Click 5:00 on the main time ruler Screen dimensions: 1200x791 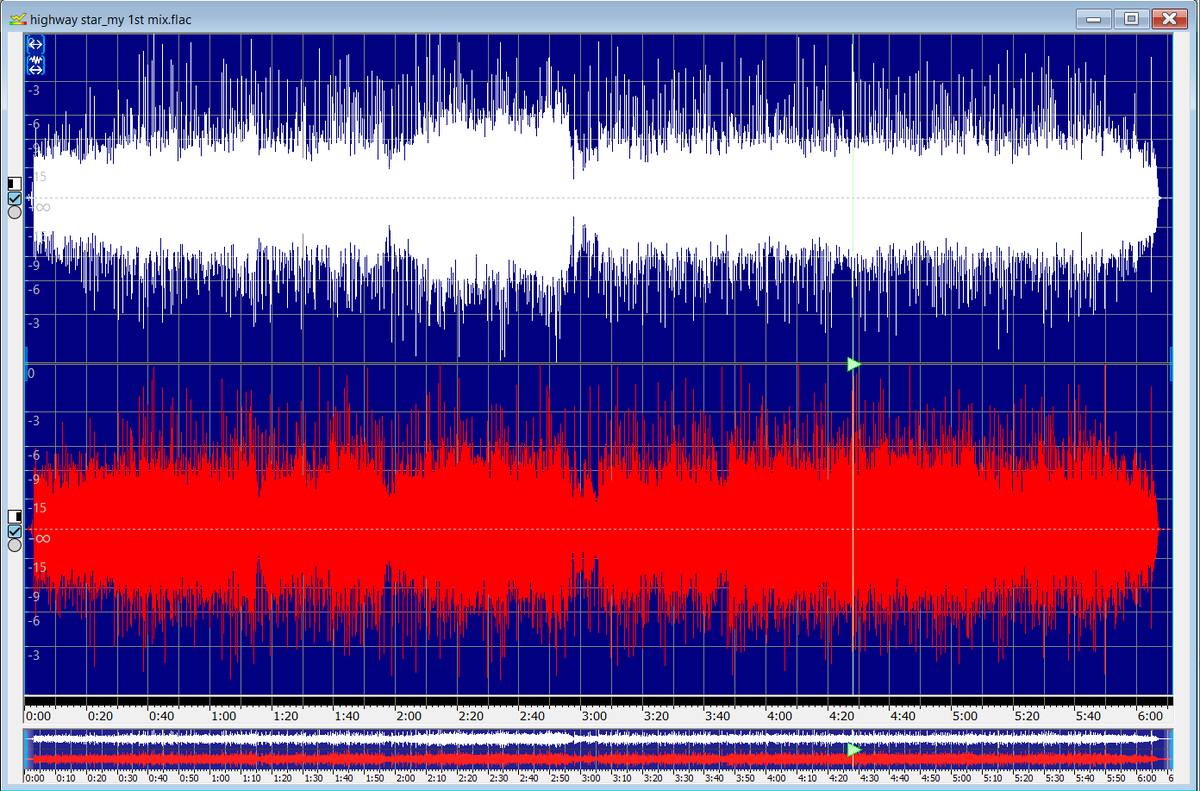(x=965, y=716)
